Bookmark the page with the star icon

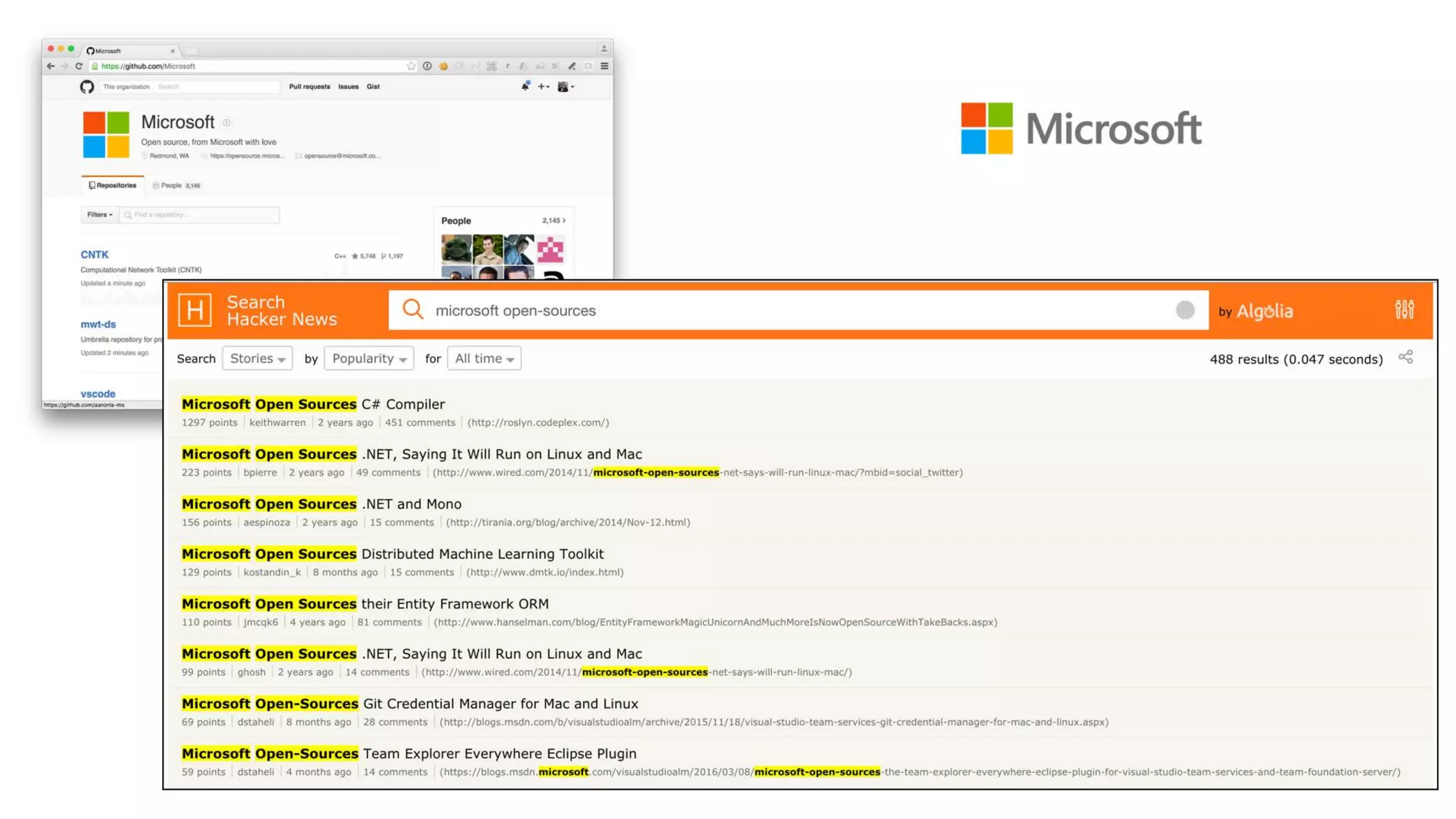(x=411, y=66)
